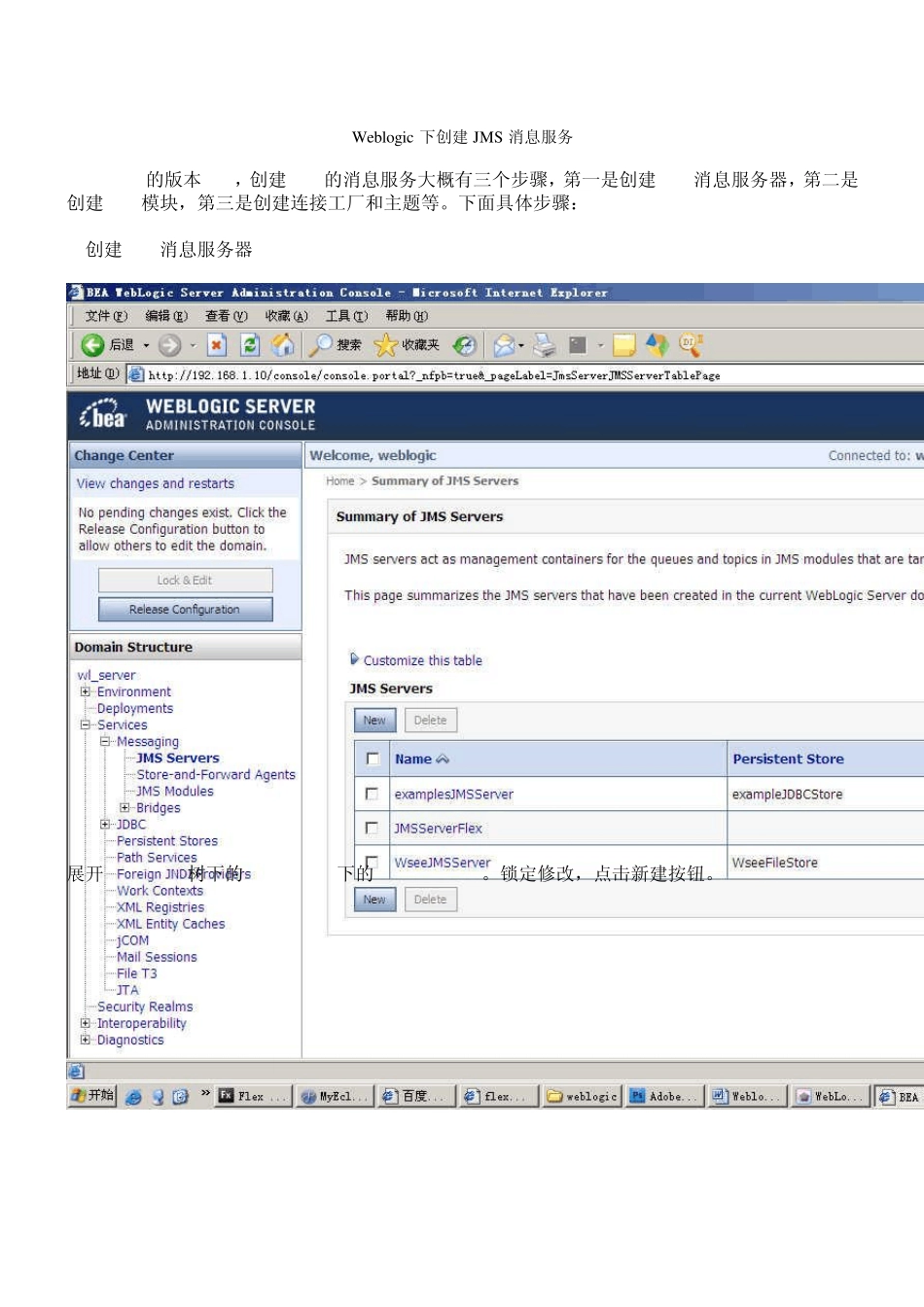Click the Messenger toolbar icon

pyautogui.click(x=657, y=345)
